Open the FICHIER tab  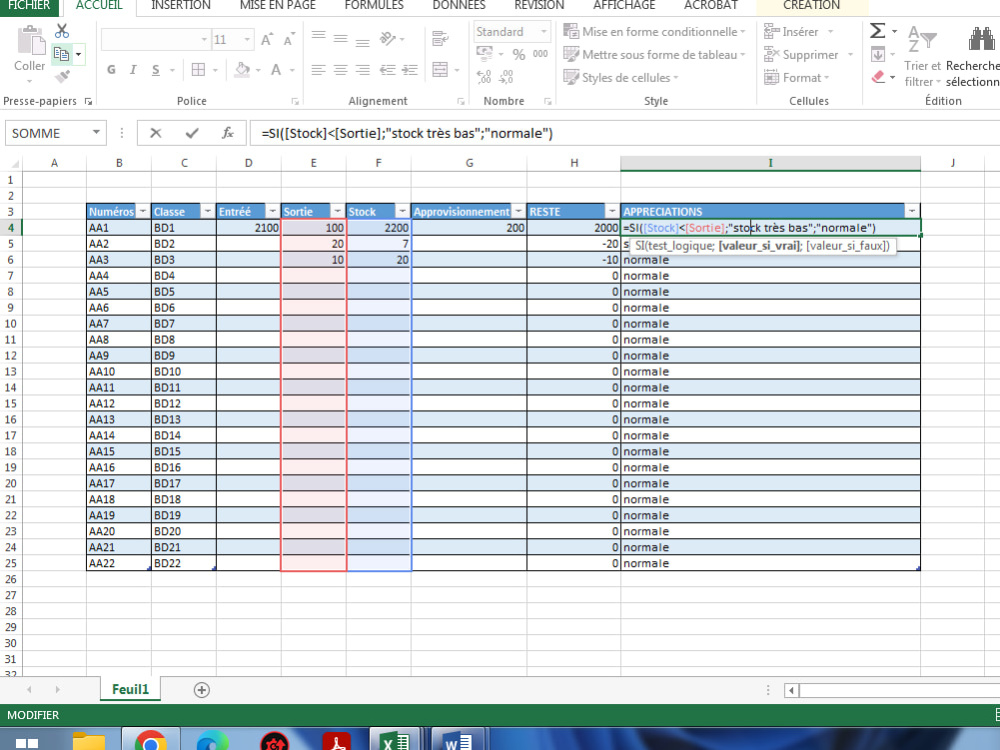(29, 6)
